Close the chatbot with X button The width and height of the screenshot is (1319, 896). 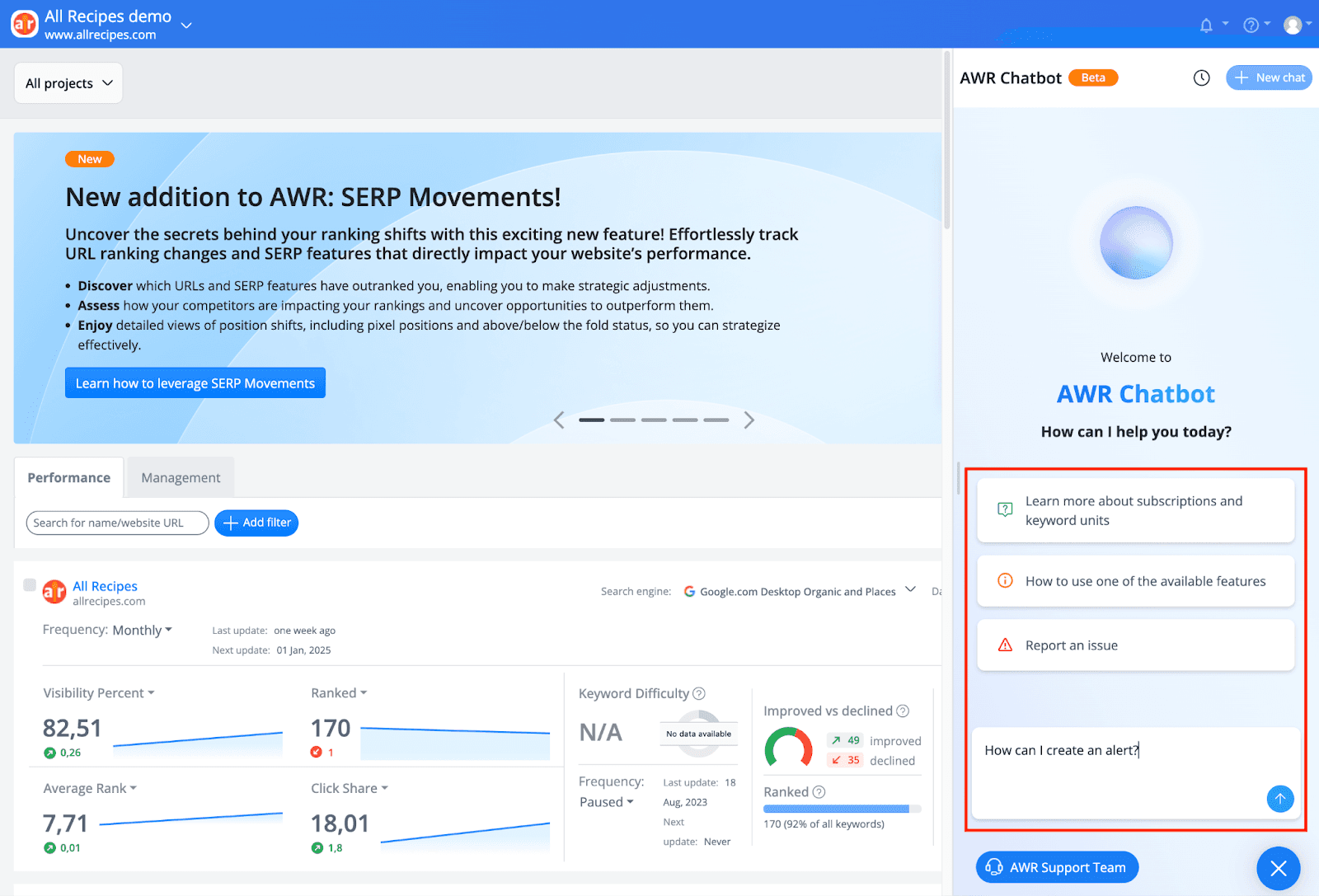point(1279,868)
